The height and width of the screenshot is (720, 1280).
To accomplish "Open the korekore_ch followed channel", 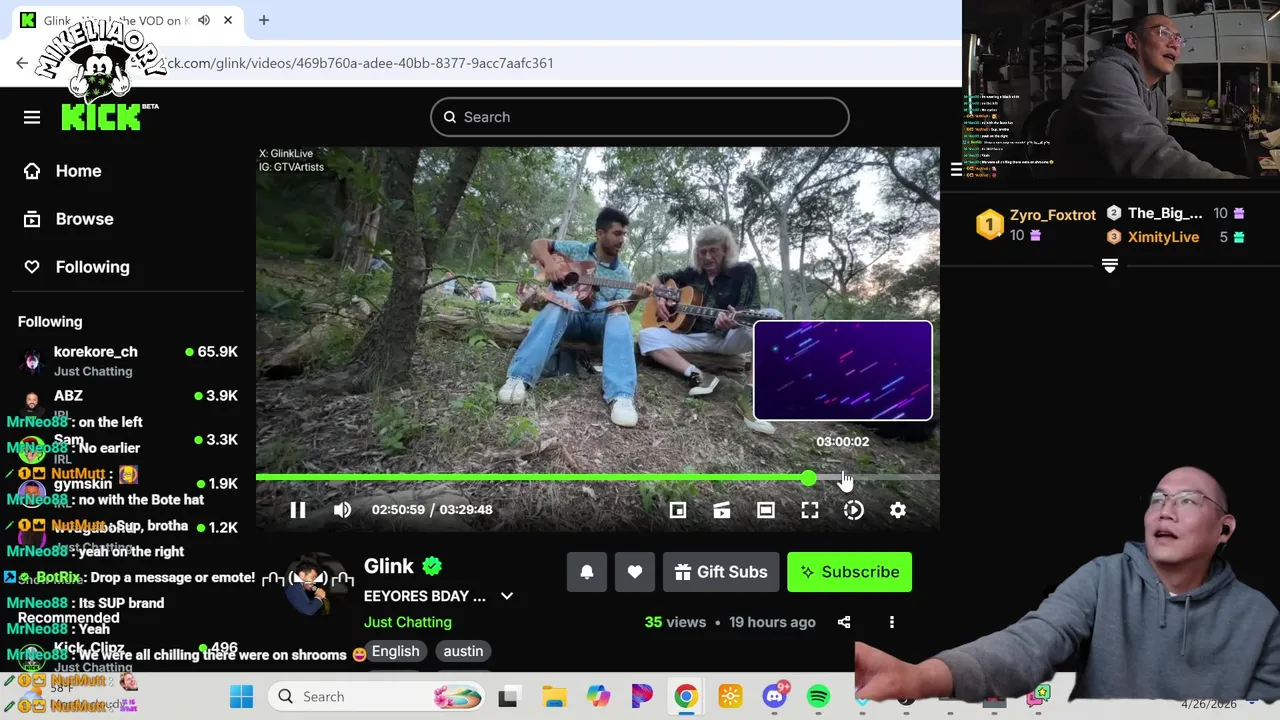I will point(128,360).
